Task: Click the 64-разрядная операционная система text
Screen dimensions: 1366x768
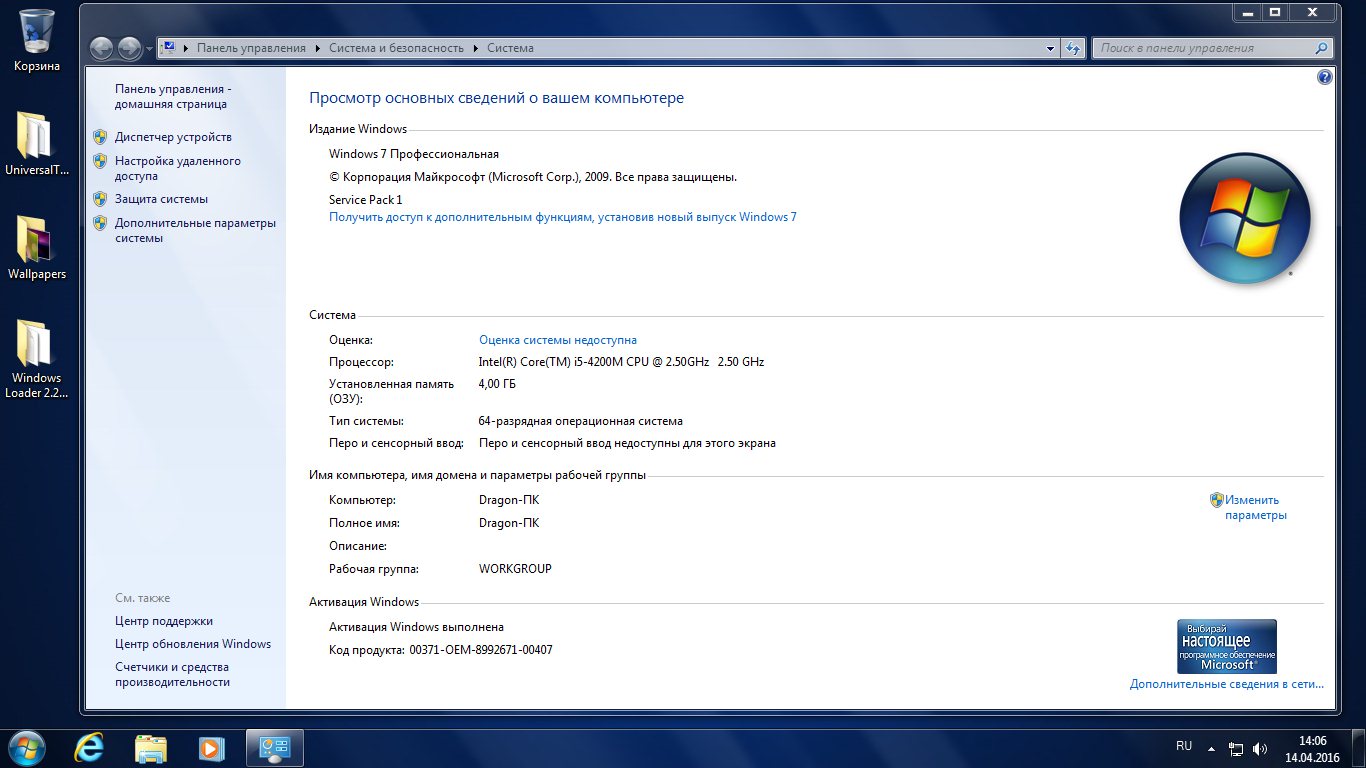Action: 581,421
